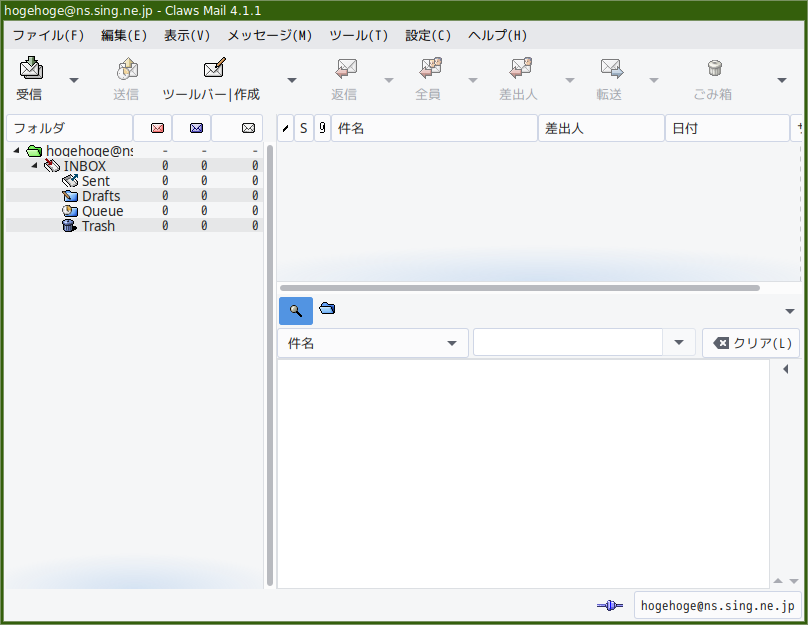Click the 受信 receive mail icon
This screenshot has width=808, height=625.
point(31,68)
